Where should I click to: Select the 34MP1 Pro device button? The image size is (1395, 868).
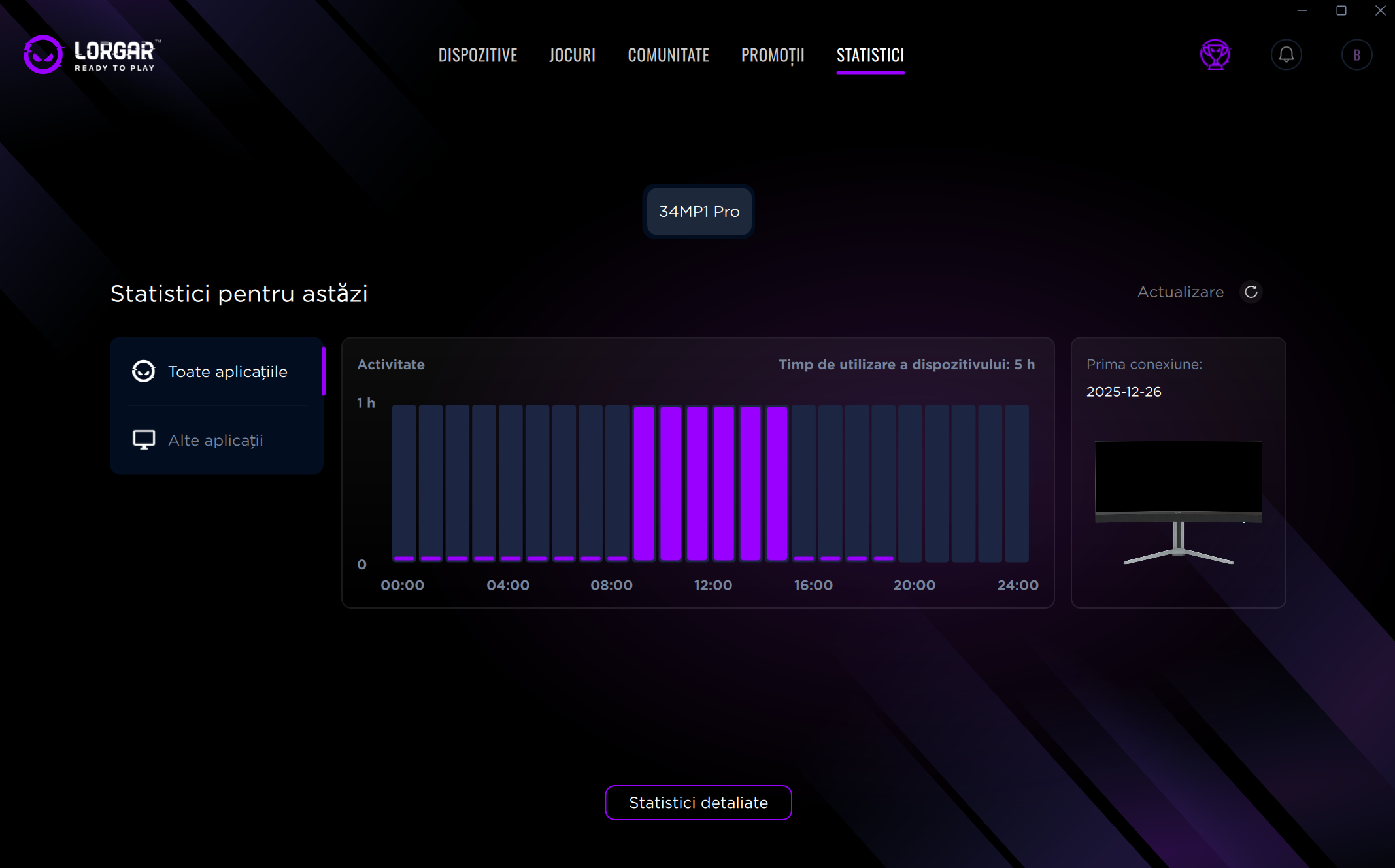pyautogui.click(x=699, y=211)
